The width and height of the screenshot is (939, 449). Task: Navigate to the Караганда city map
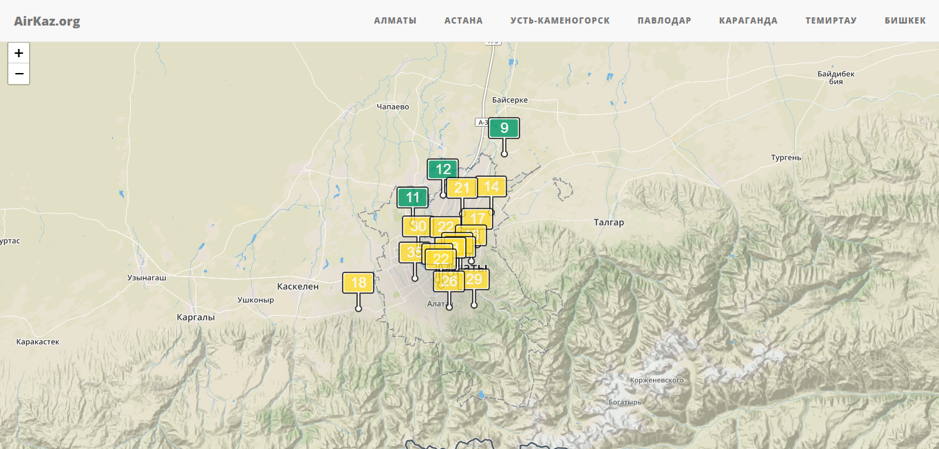point(748,21)
